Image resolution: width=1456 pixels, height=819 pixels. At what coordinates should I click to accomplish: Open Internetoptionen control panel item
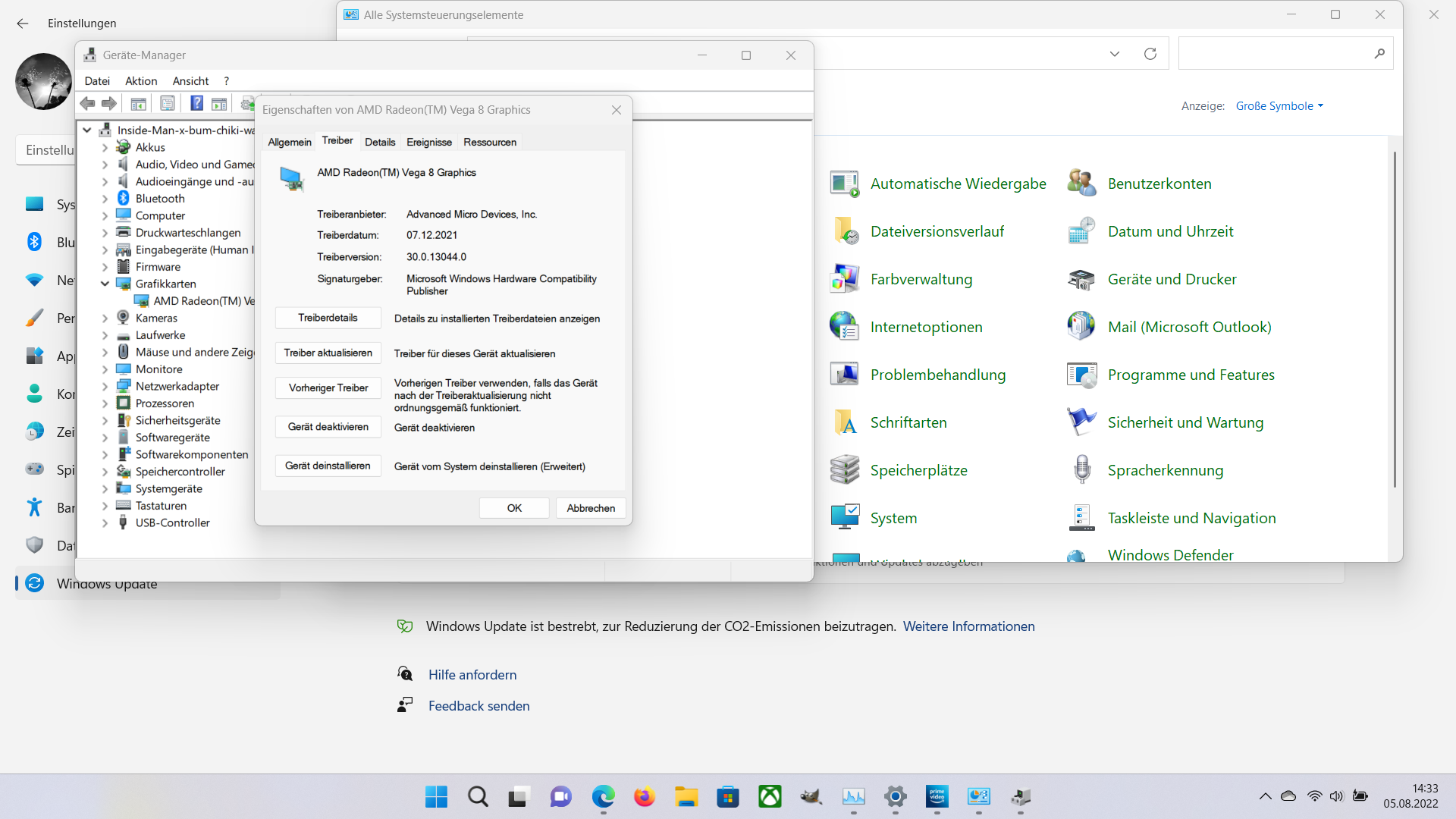coord(926,328)
